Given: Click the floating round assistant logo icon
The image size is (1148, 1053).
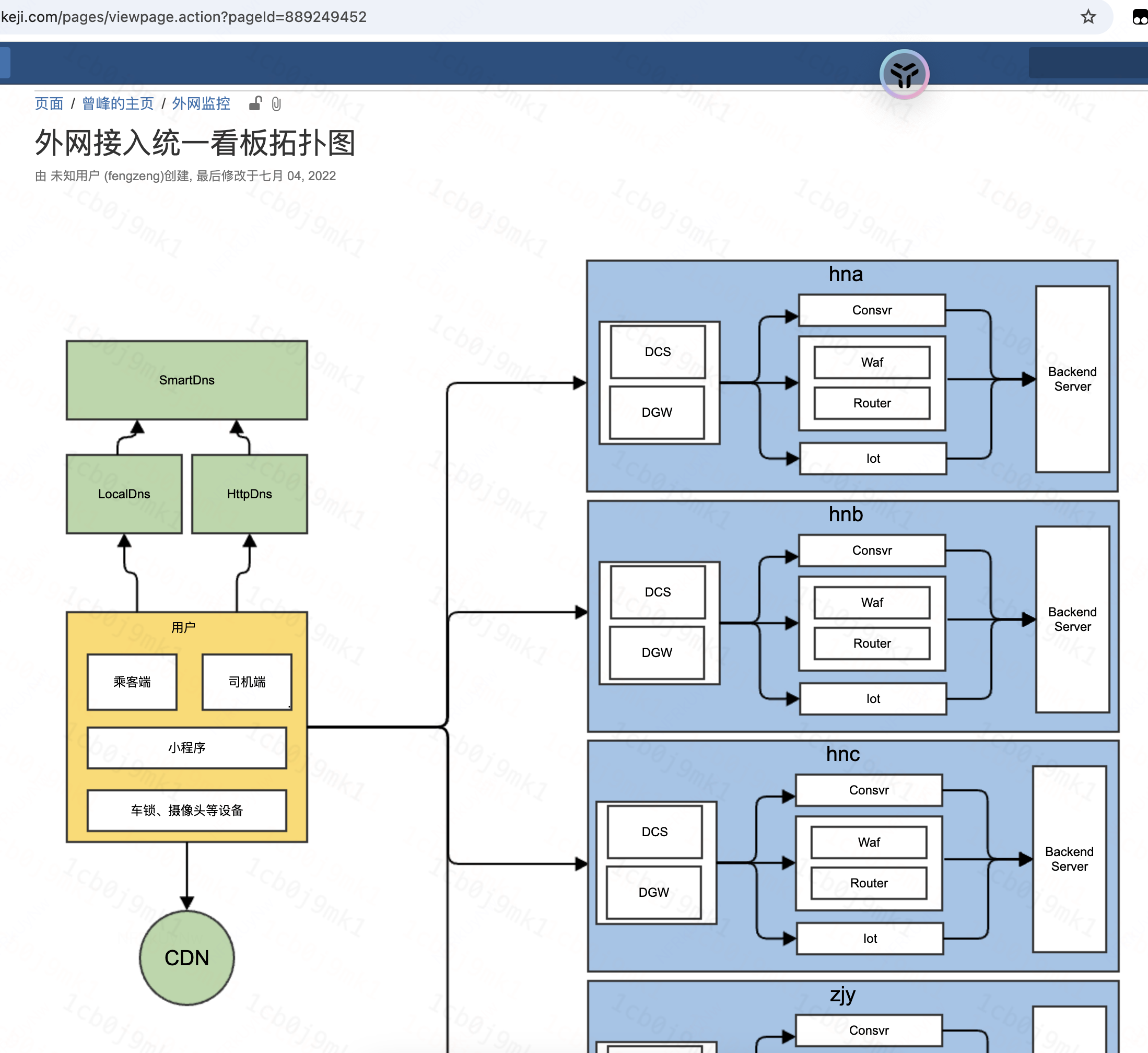Looking at the screenshot, I should [x=904, y=74].
